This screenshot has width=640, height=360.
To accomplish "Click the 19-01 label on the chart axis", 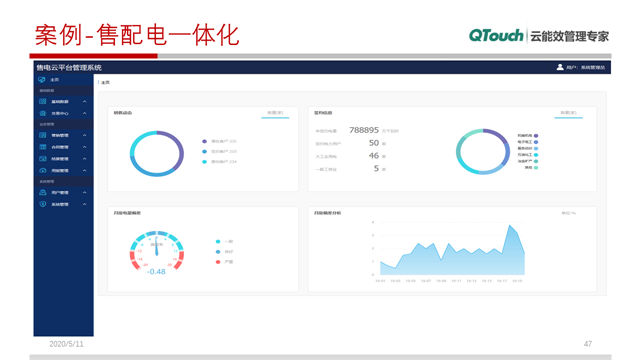I will point(380,281).
